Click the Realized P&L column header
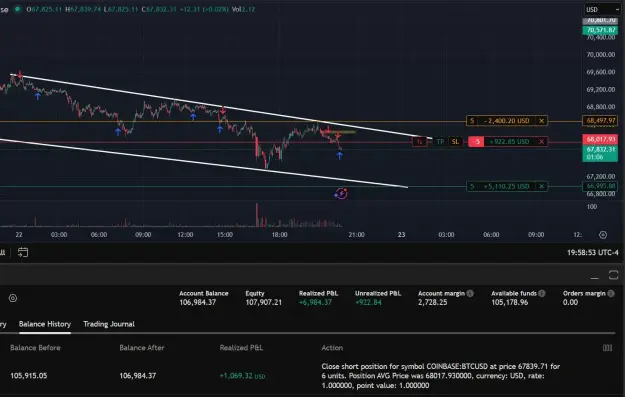Image resolution: width=625 pixels, height=397 pixels. (241, 348)
